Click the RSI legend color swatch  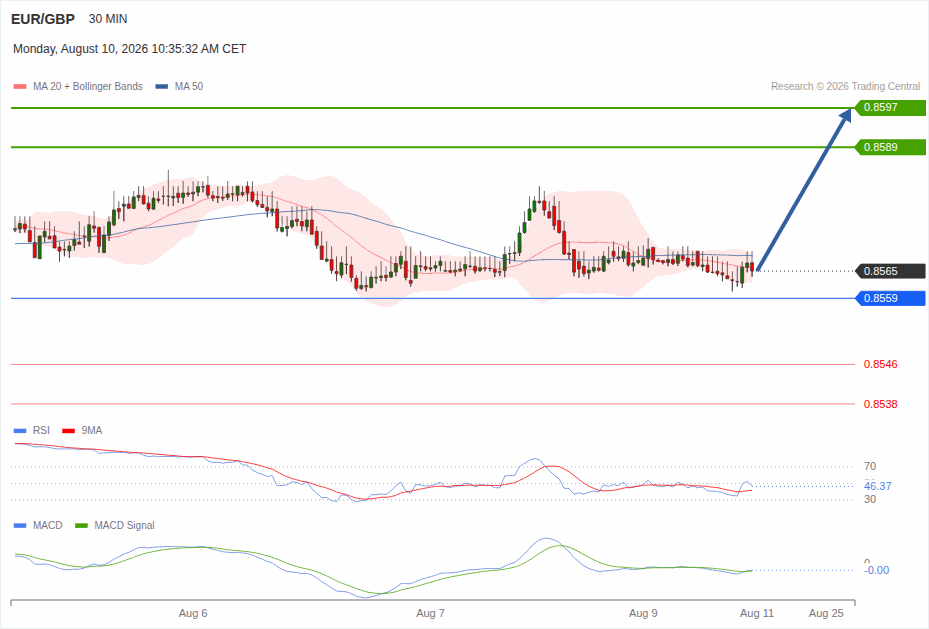(20, 431)
